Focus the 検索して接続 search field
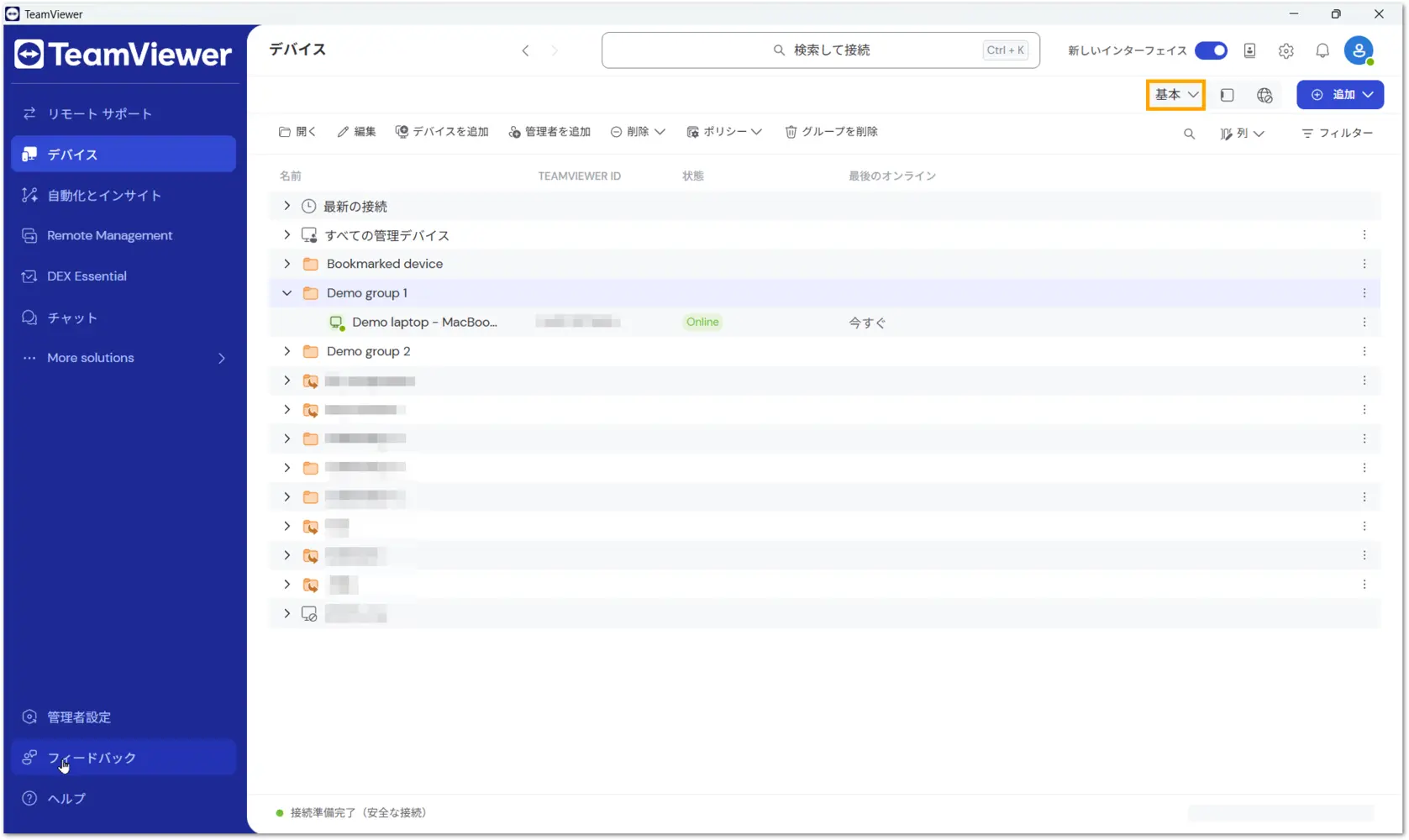 821,50
